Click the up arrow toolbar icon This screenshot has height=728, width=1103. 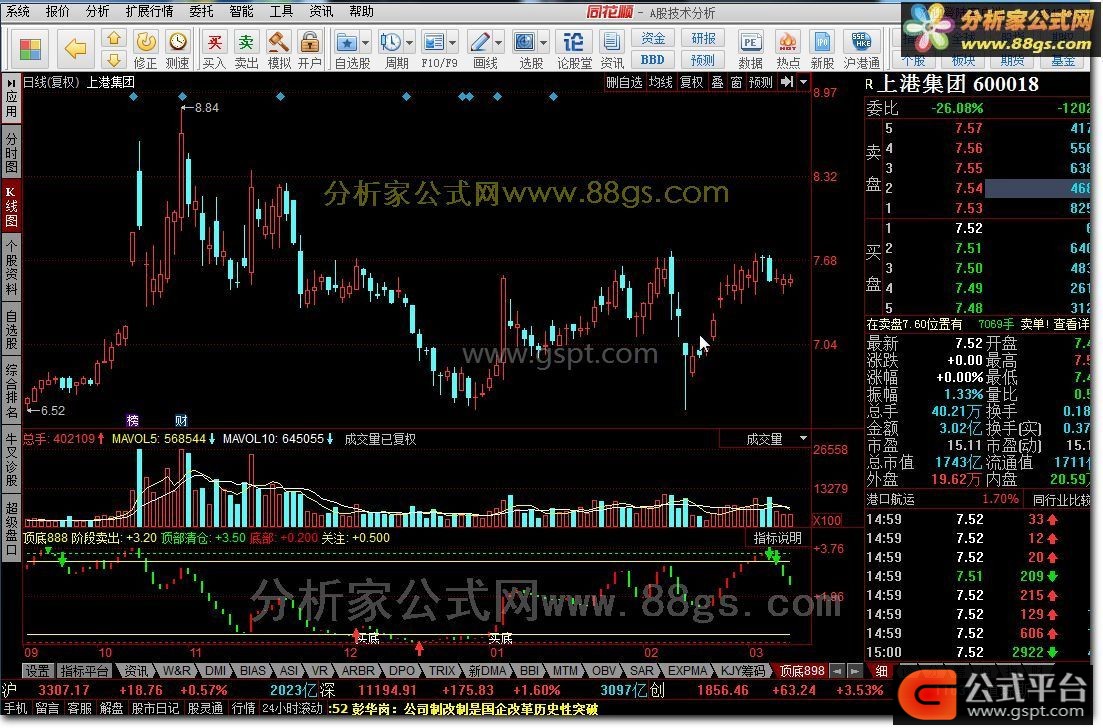click(114, 37)
